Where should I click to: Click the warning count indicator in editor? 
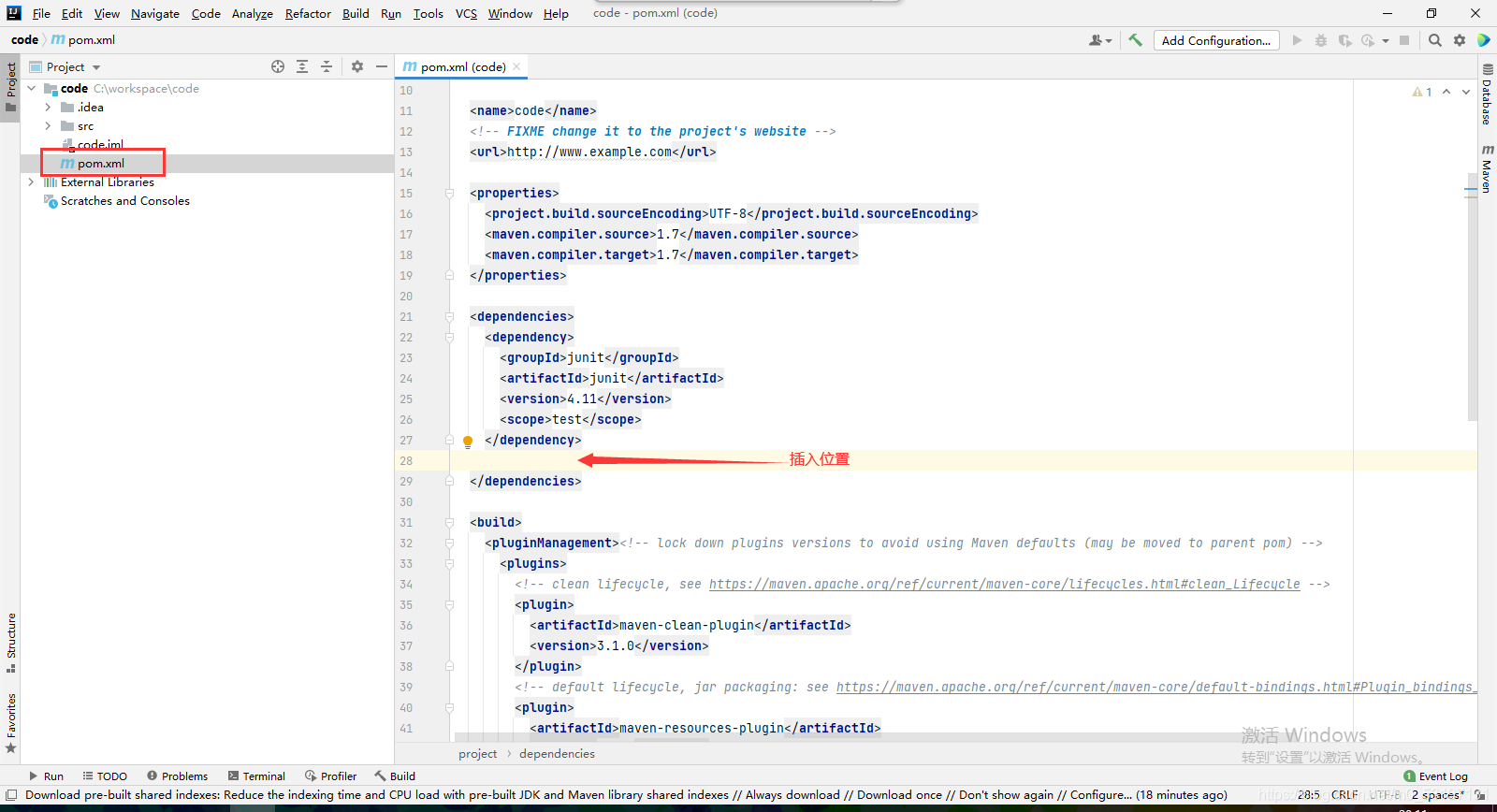click(1422, 92)
